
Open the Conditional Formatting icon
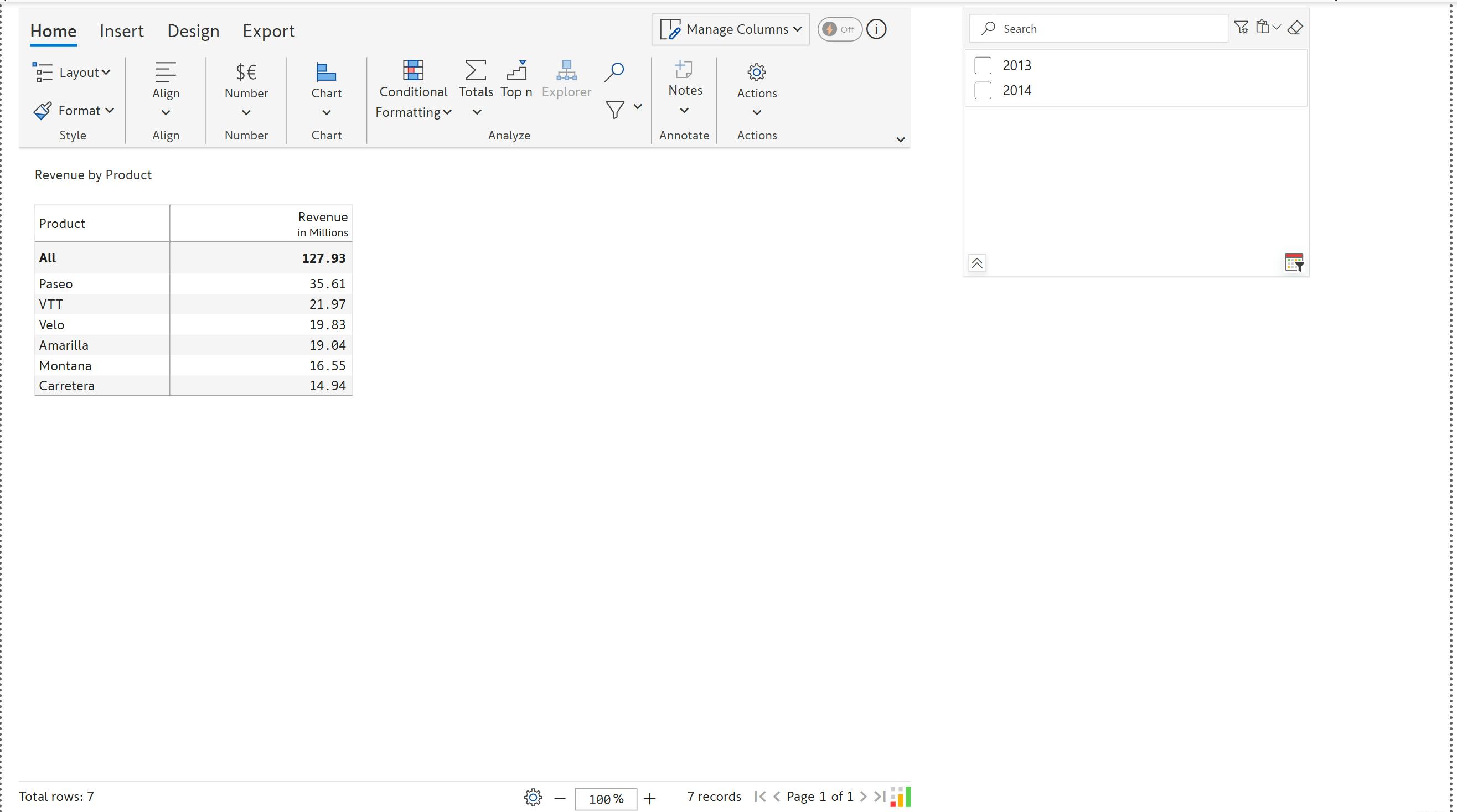413,71
